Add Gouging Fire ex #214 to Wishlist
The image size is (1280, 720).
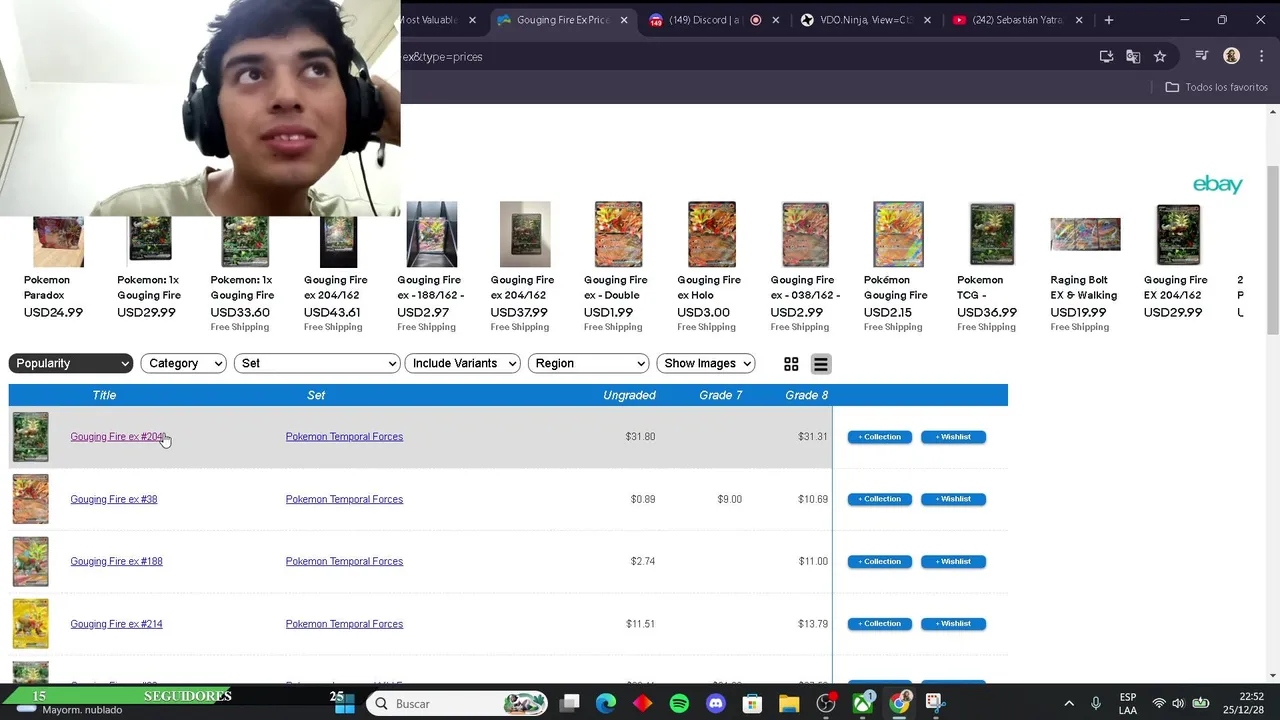(x=953, y=624)
